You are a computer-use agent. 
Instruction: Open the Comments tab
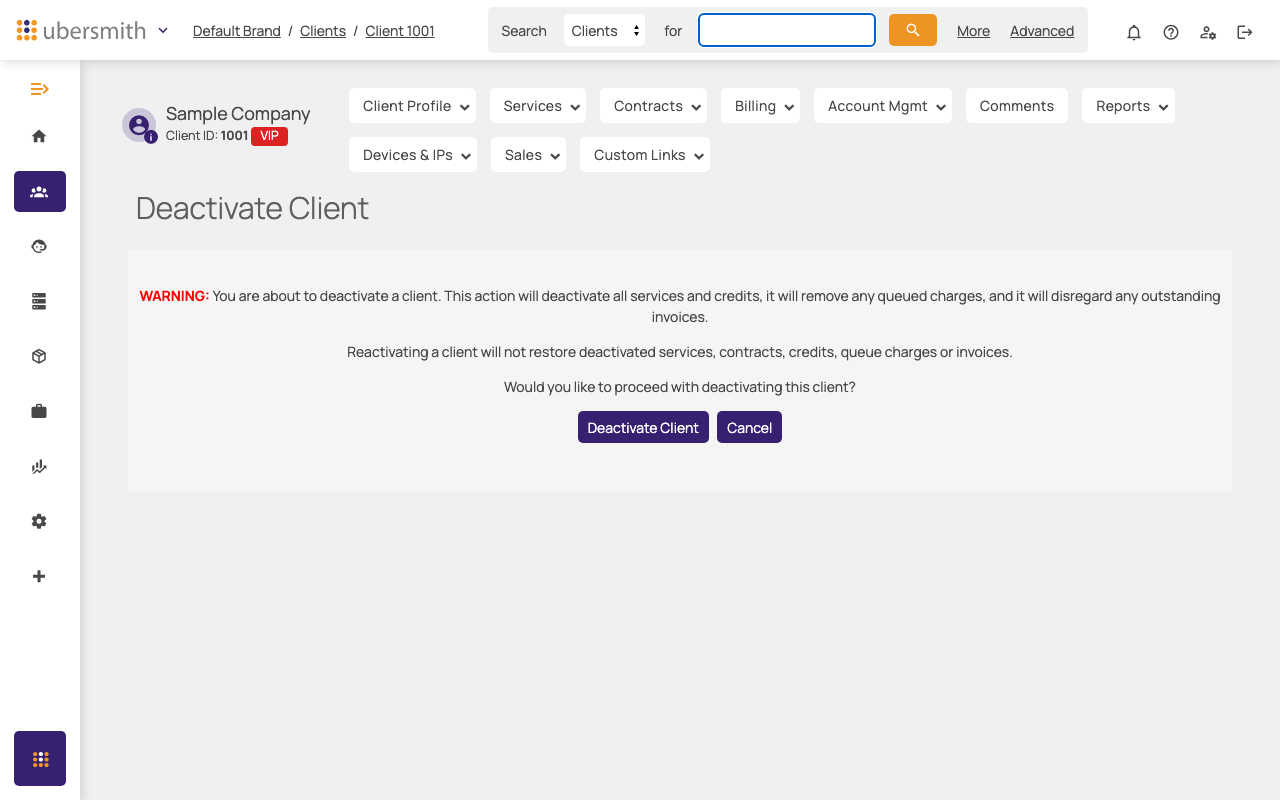(x=1017, y=106)
